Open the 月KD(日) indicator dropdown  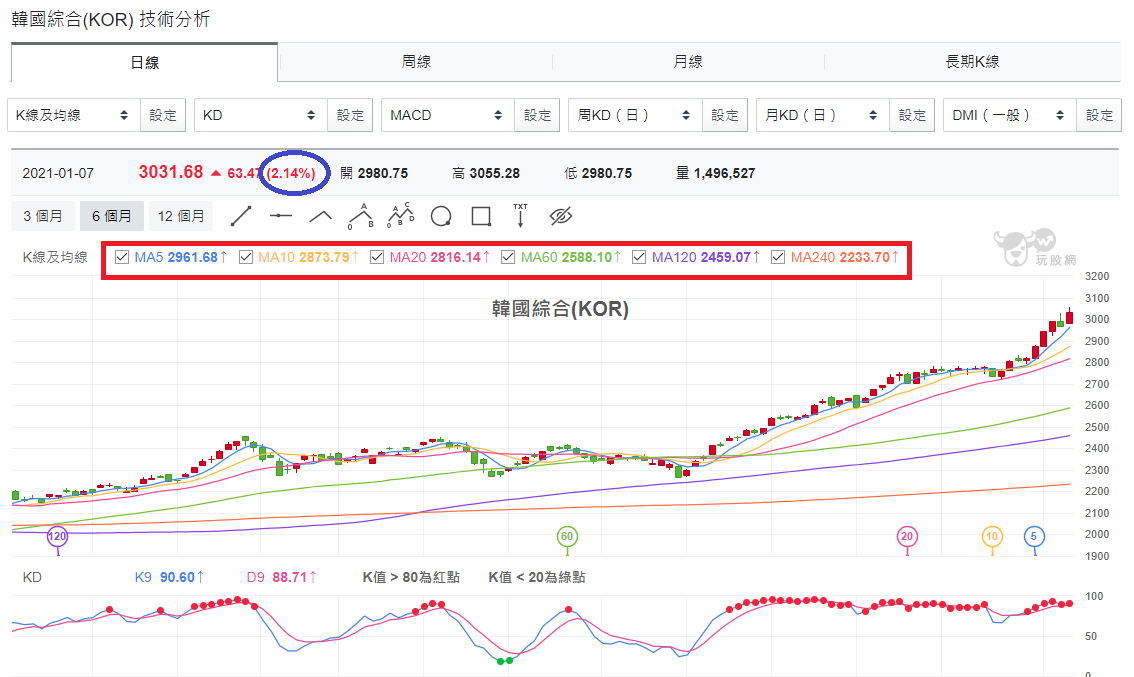[822, 115]
